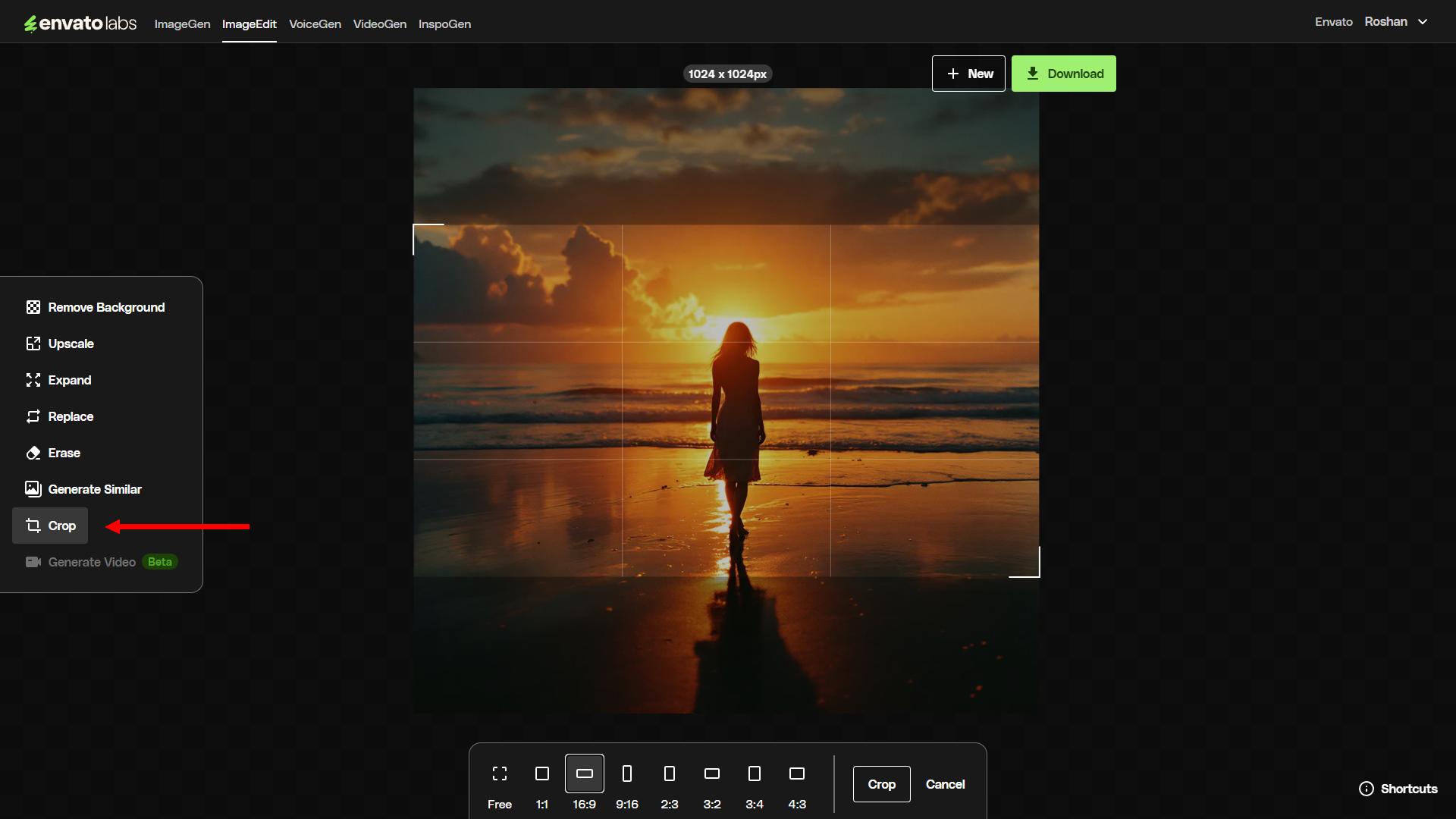The image size is (1456, 819).
Task: Expand the Roshan account dropdown
Action: pyautogui.click(x=1396, y=22)
